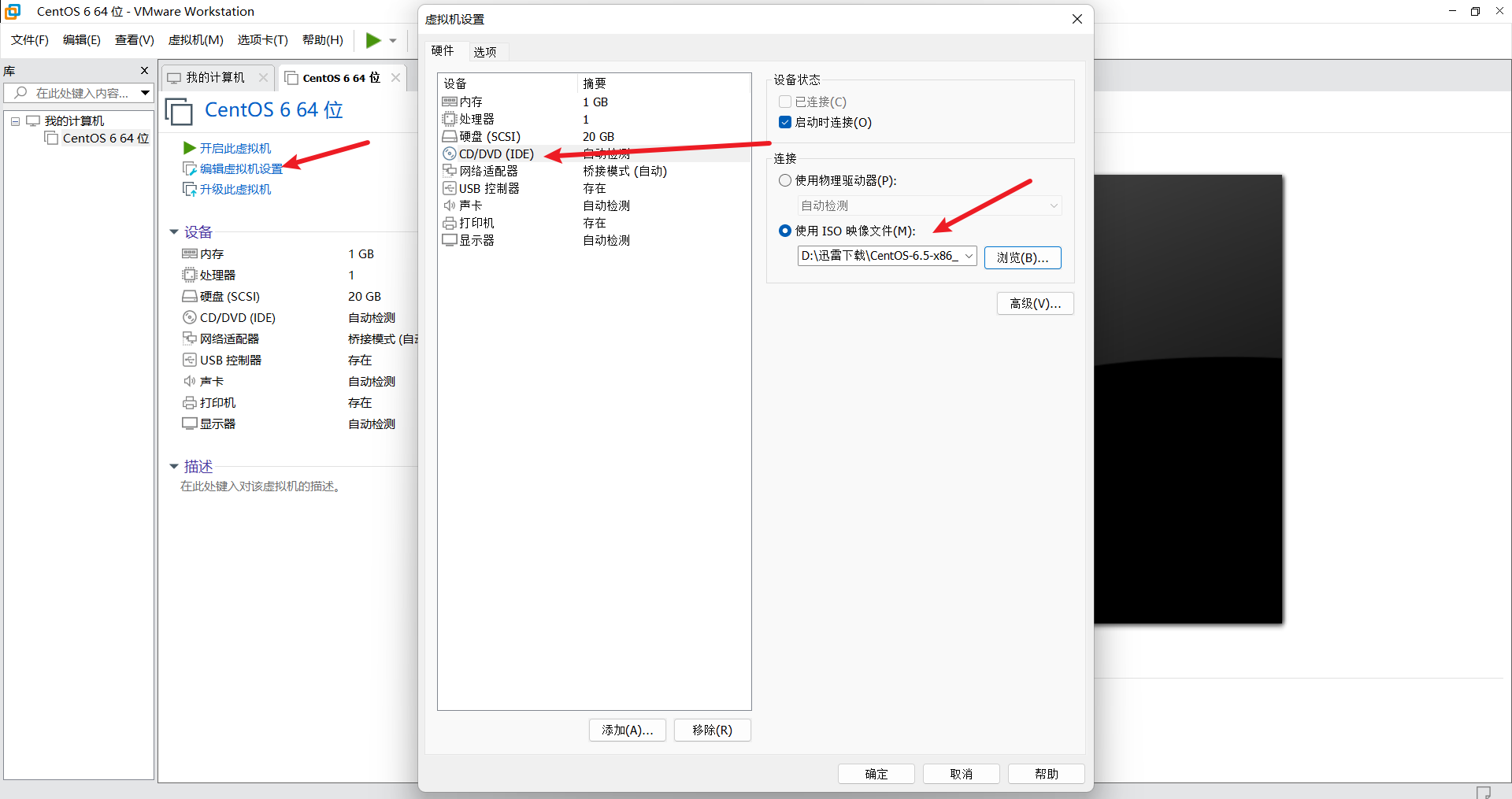Open the ISO image path combo box

(888, 256)
